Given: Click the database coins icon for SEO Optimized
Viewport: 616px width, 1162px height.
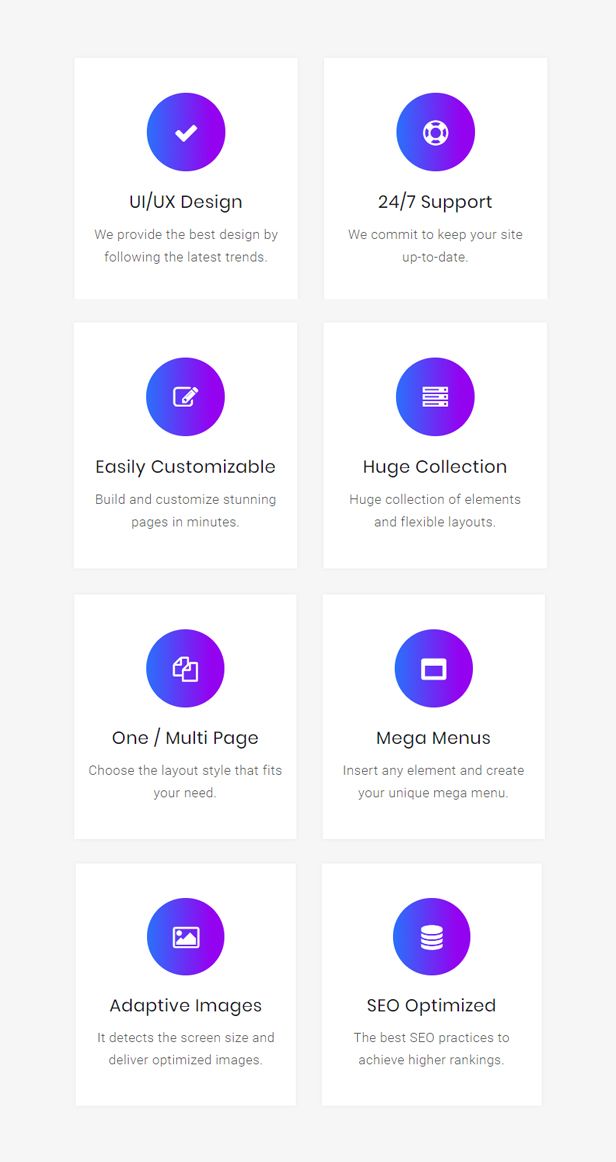Looking at the screenshot, I should 431,937.
